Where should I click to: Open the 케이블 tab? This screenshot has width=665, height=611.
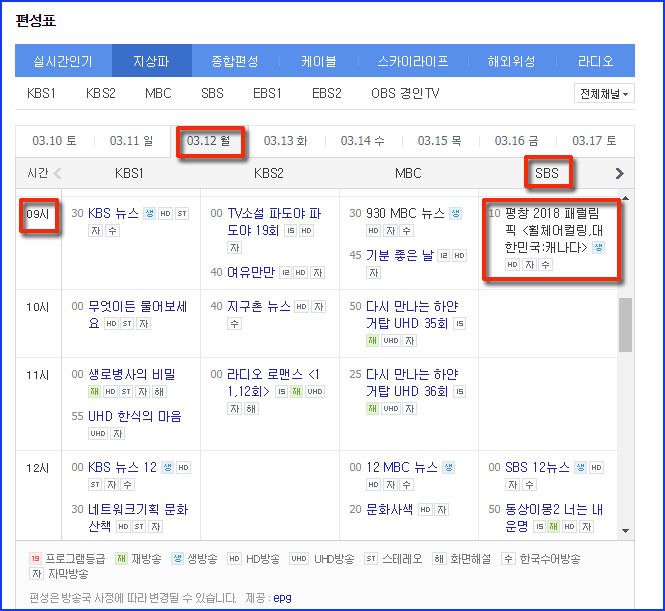tap(319, 61)
